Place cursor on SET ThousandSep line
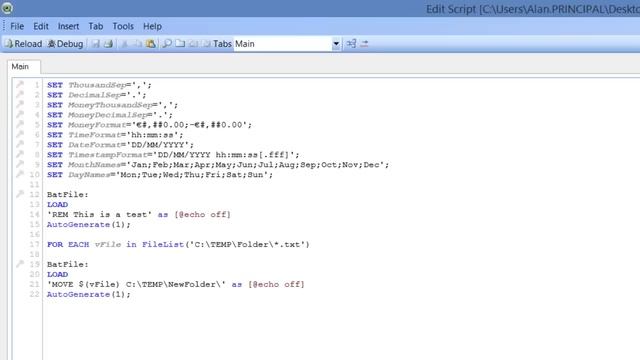Image resolution: width=640 pixels, height=360 pixels. click(x=99, y=85)
